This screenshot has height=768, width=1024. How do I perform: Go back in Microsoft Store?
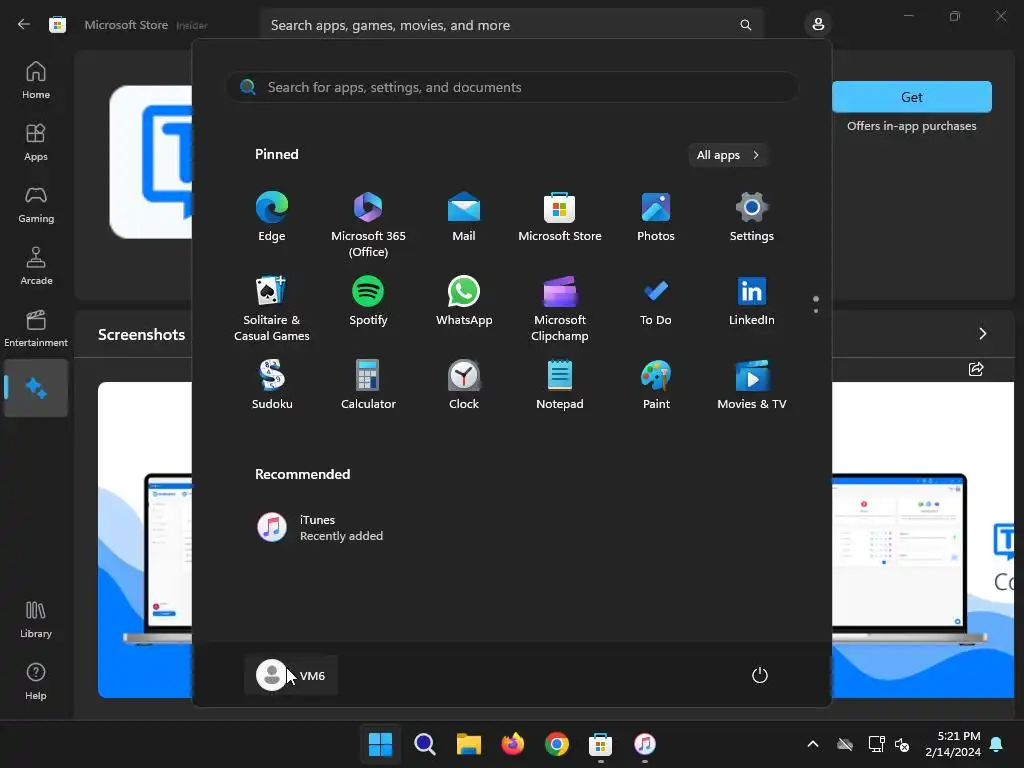click(x=24, y=25)
